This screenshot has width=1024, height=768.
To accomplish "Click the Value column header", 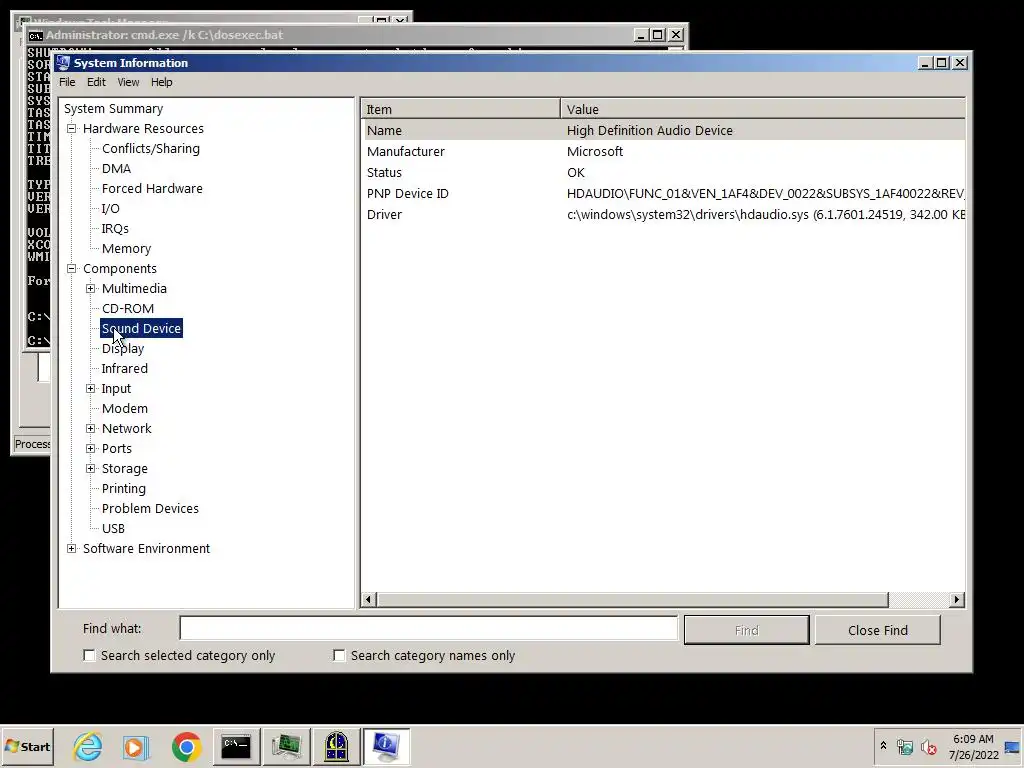I will [x=763, y=109].
